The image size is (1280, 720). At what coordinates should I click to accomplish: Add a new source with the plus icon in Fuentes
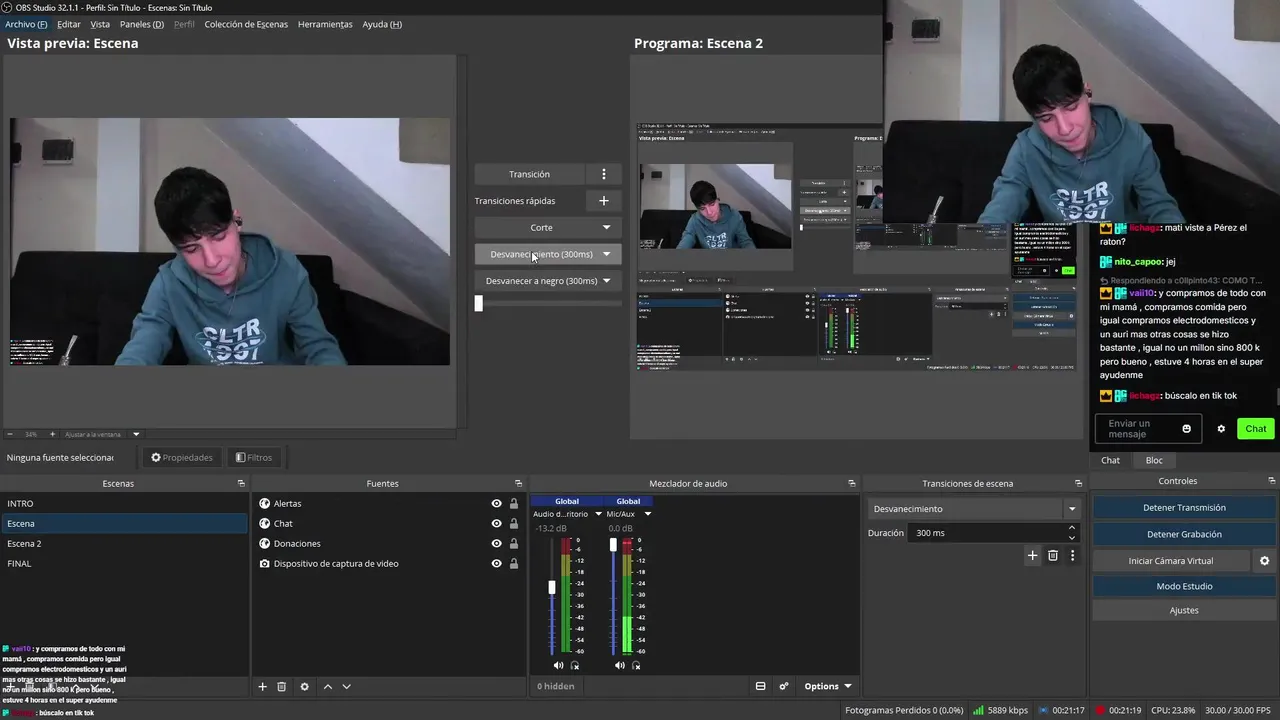click(x=263, y=687)
